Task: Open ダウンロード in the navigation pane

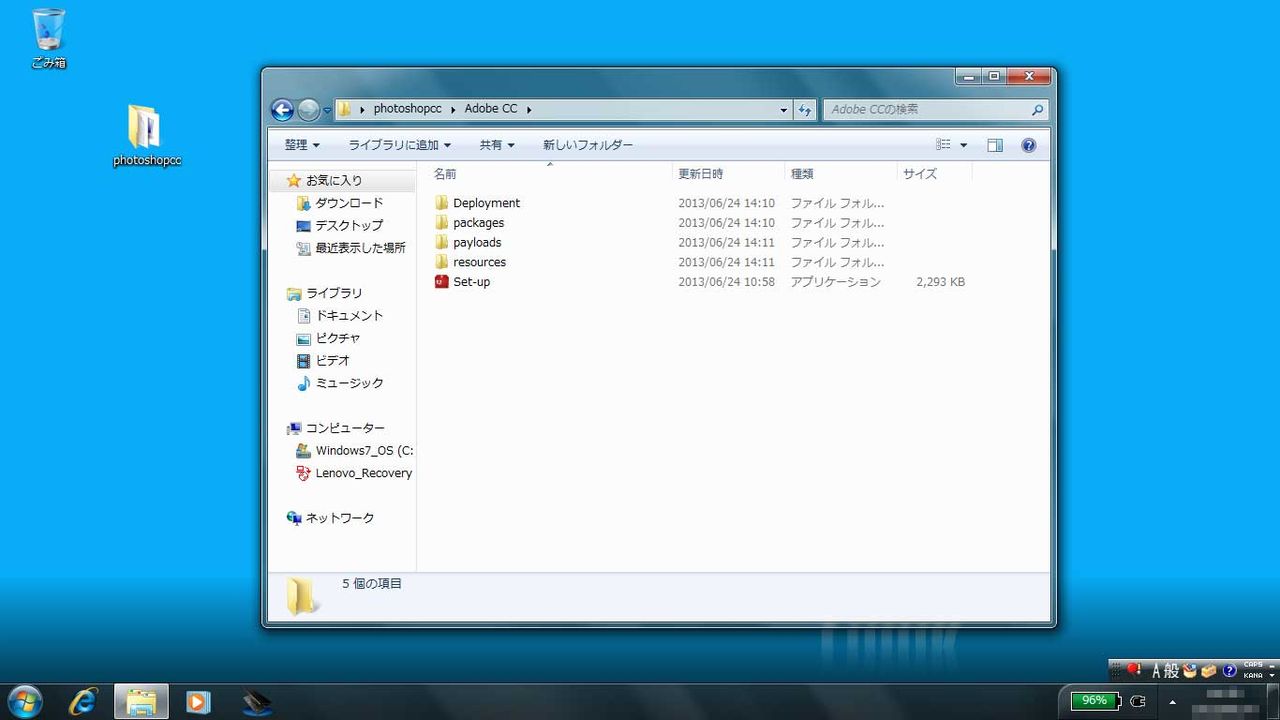Action: point(349,203)
